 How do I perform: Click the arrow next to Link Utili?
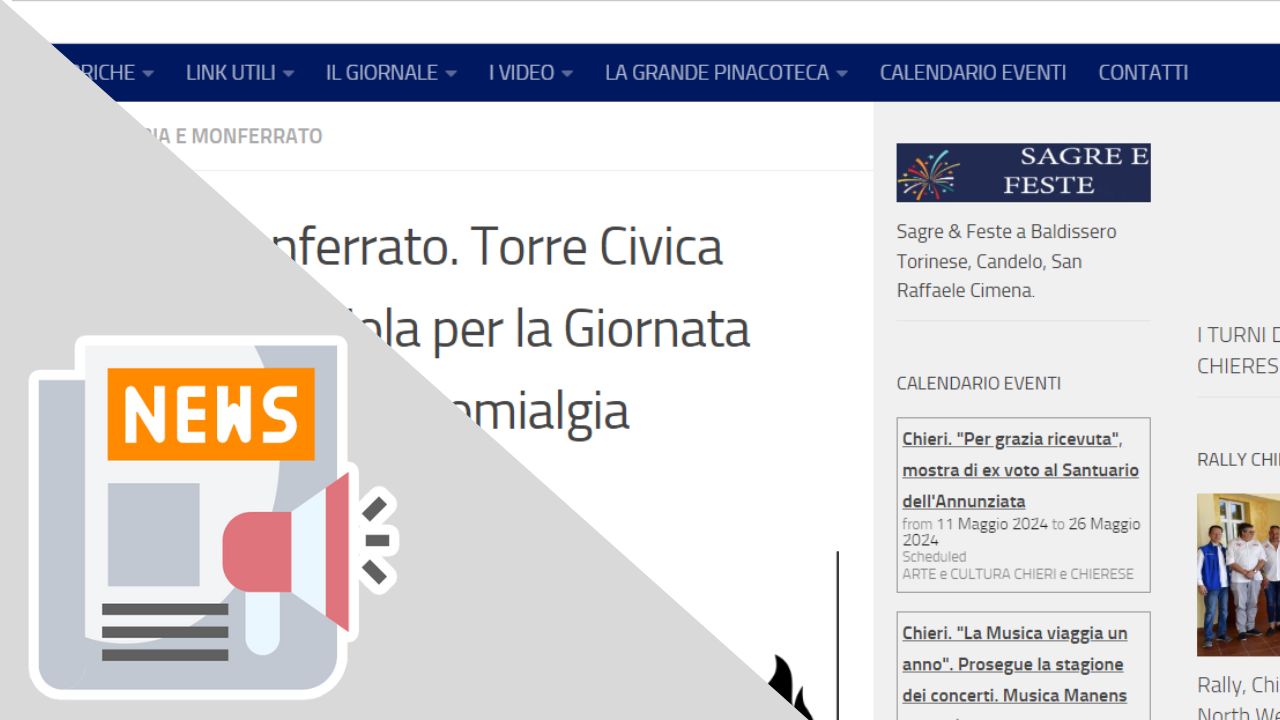pyautogui.click(x=288, y=74)
